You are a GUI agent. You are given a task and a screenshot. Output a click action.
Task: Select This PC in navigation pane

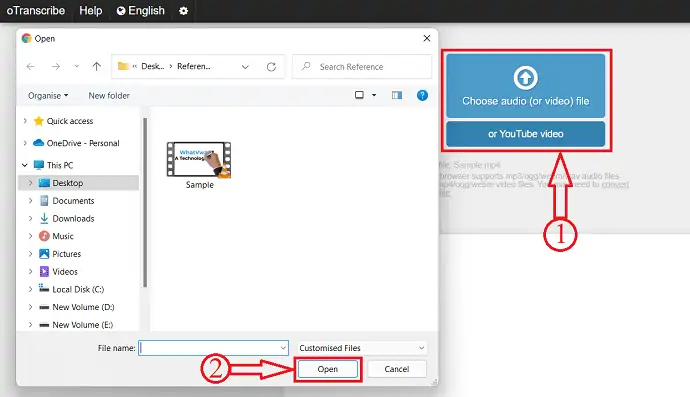(x=60, y=165)
